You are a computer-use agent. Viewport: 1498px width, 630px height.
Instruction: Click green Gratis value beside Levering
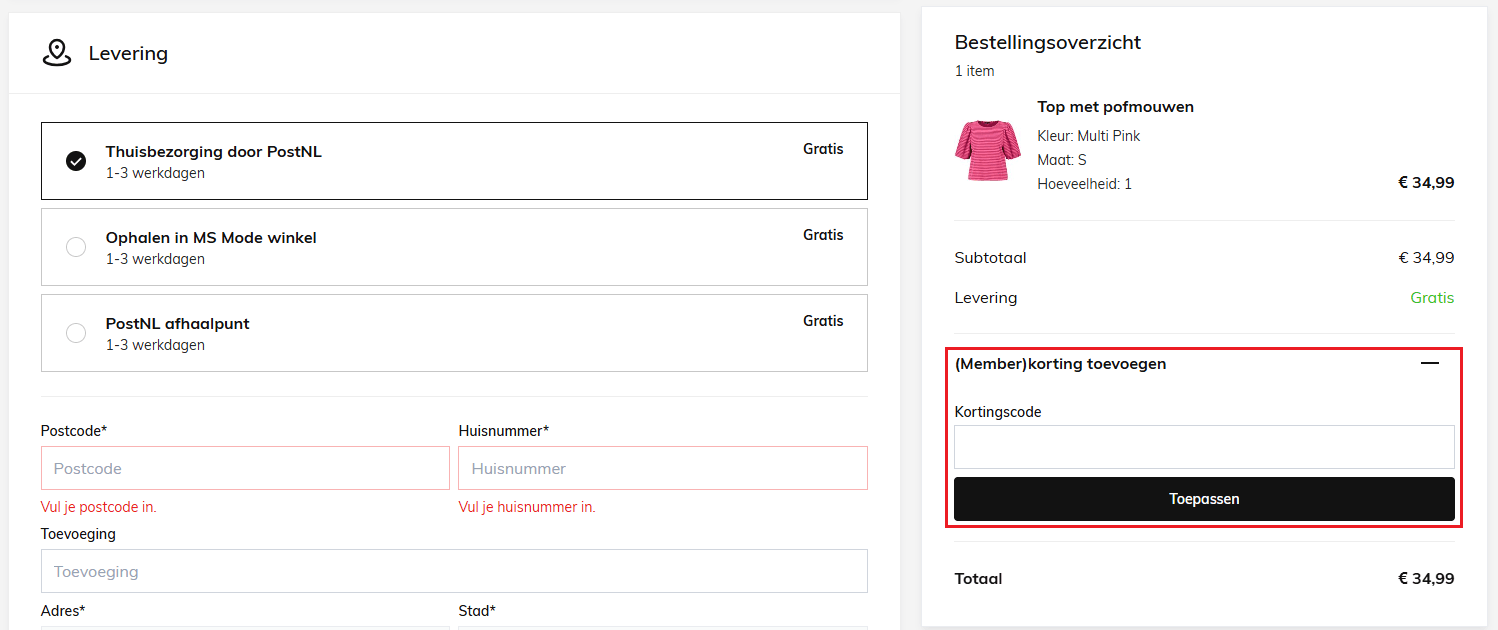click(x=1432, y=298)
